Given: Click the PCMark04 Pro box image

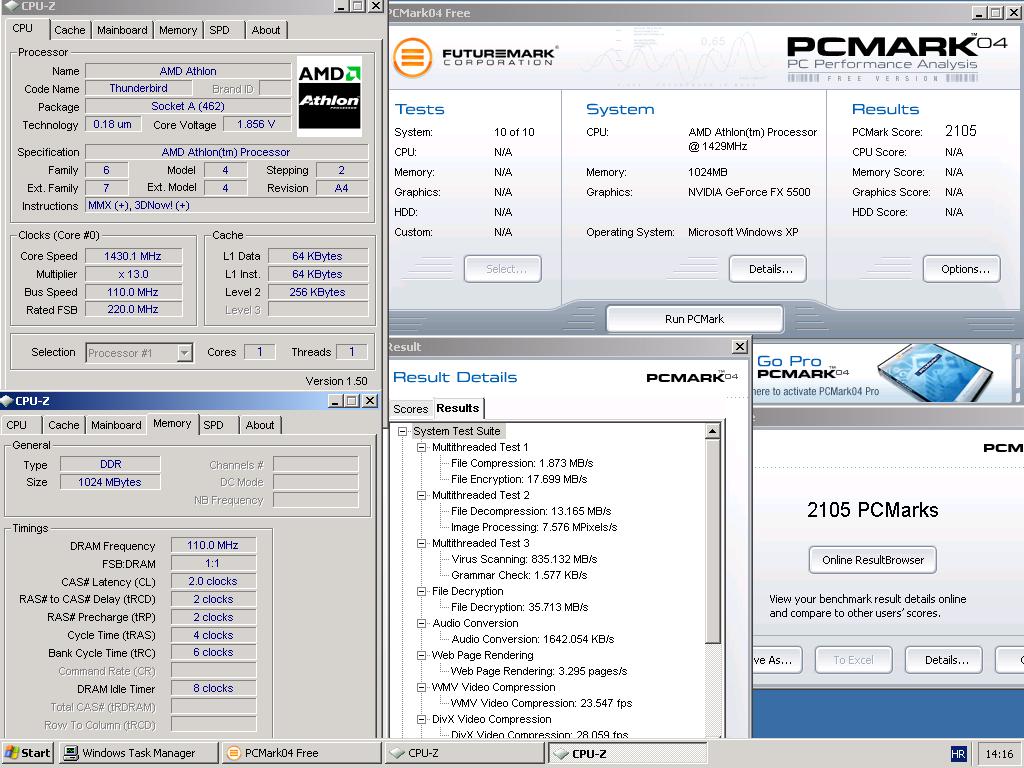Looking at the screenshot, I should click(935, 372).
